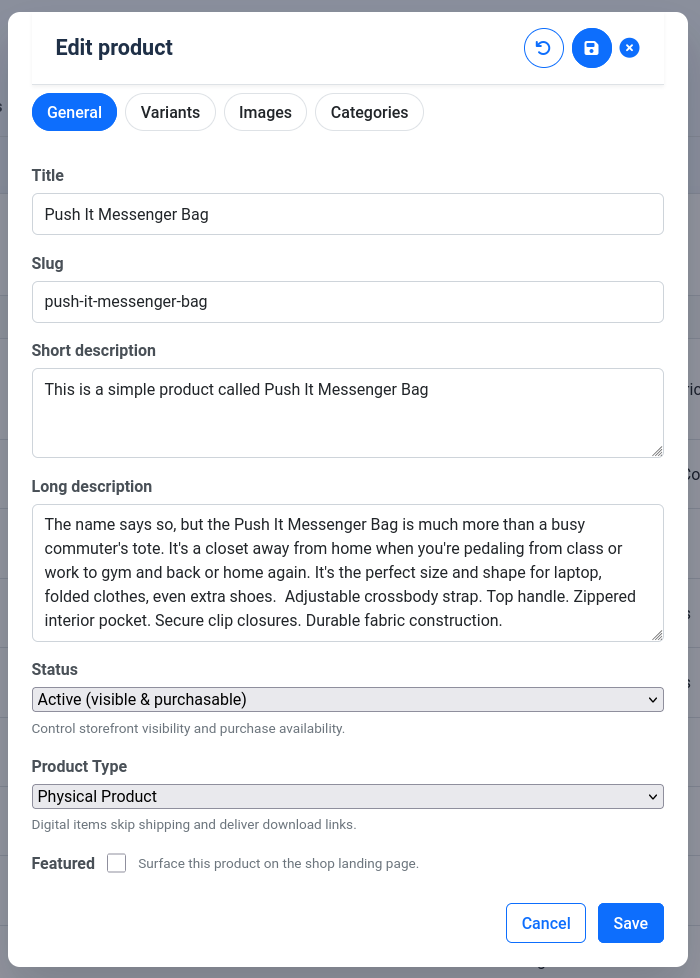Open the Images tab
700x978 pixels.
(265, 112)
